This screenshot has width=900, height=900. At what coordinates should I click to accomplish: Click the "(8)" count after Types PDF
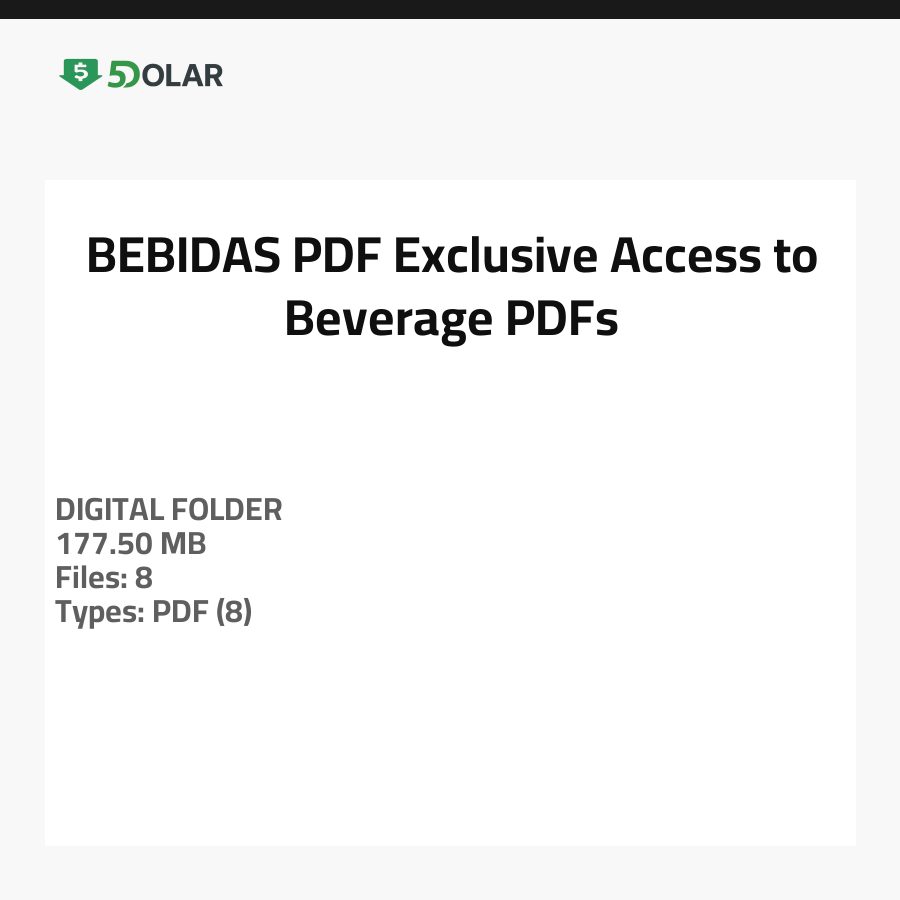pos(233,612)
